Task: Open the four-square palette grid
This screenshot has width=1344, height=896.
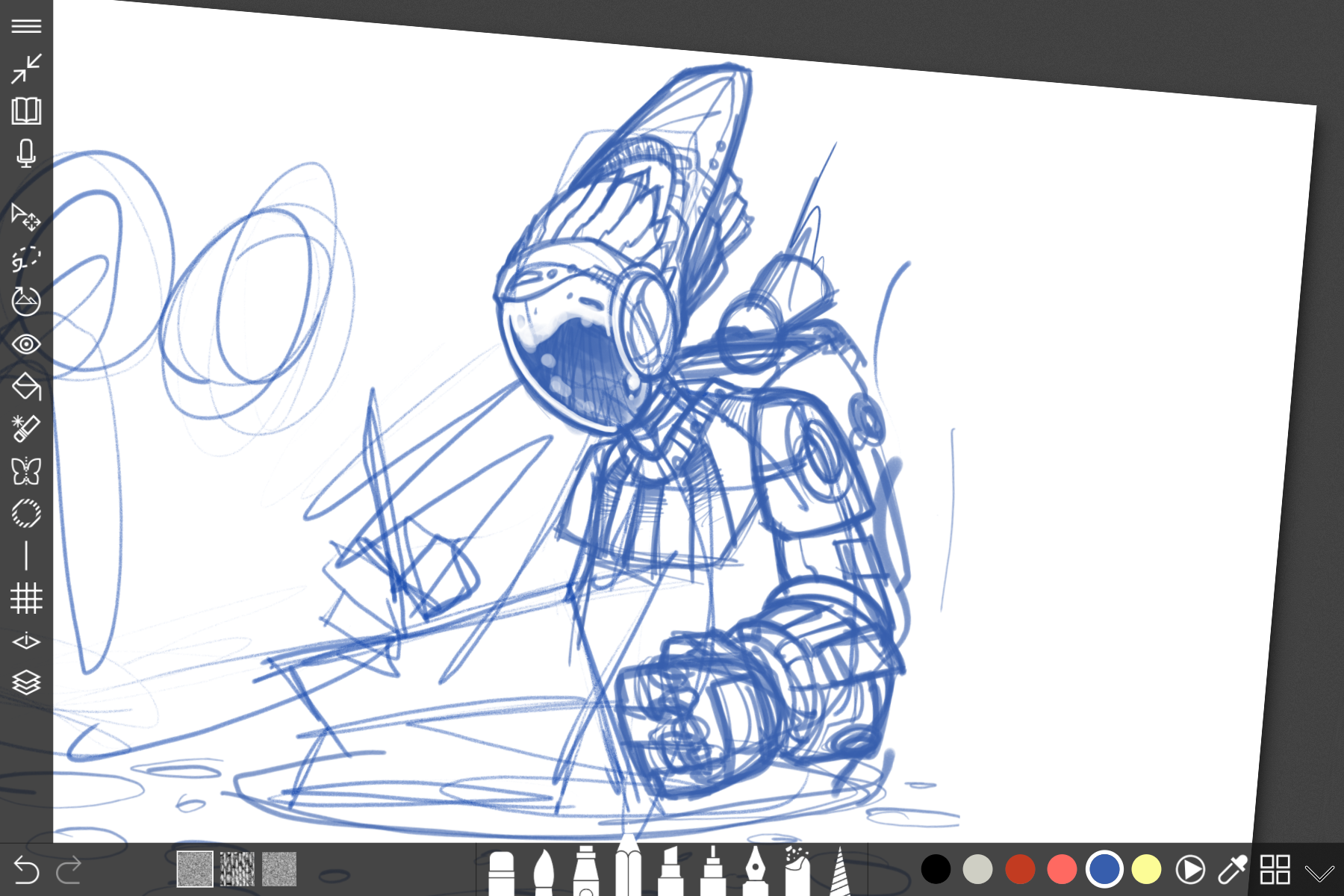Action: (1275, 870)
